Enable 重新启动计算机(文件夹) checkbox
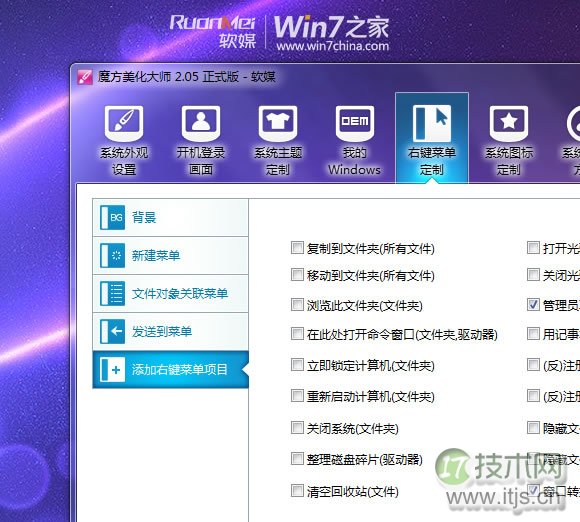This screenshot has width=580, height=522. click(x=297, y=395)
